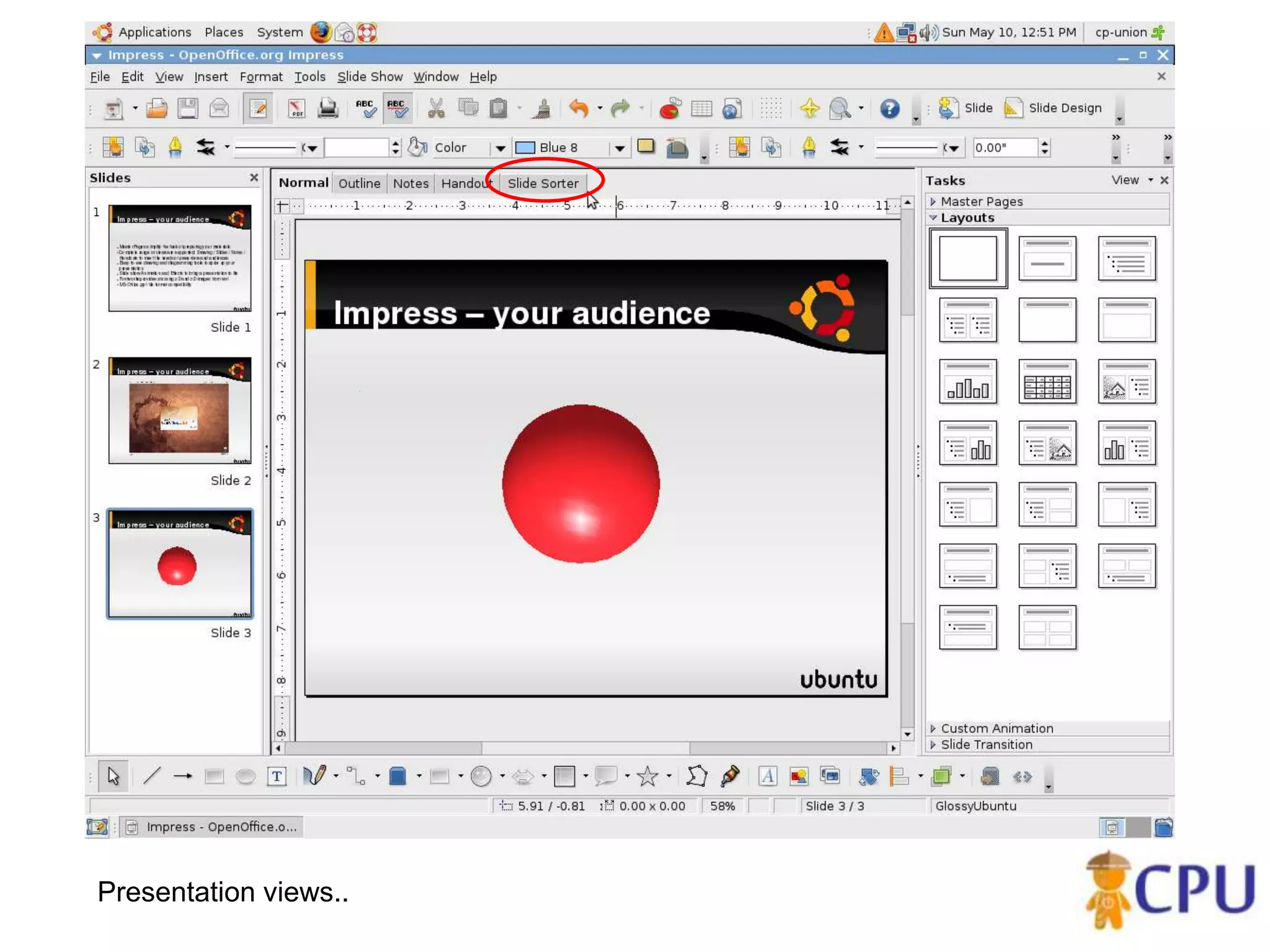Select Slide 1 thumbnail in Slides panel
Viewport: 1270px width, 952px height.
coord(180,258)
